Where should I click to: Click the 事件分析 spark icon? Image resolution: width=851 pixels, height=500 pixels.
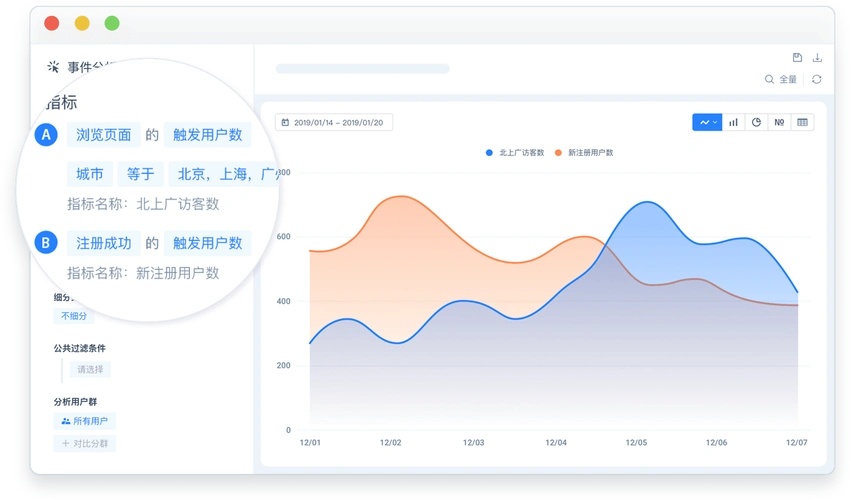tap(53, 67)
